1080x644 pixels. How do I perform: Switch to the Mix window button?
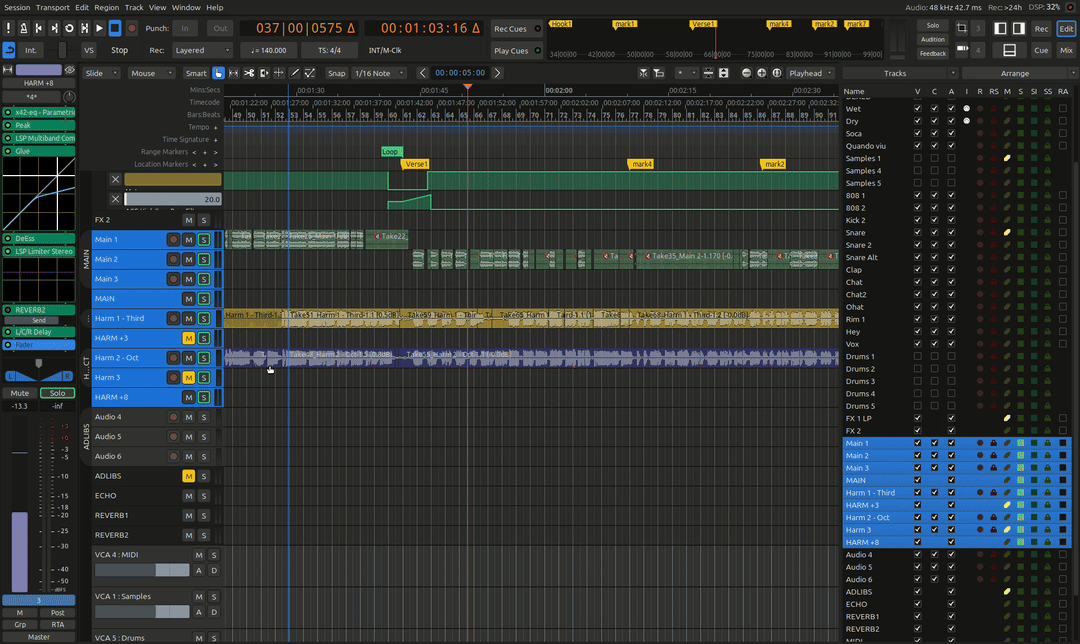(x=1066, y=50)
